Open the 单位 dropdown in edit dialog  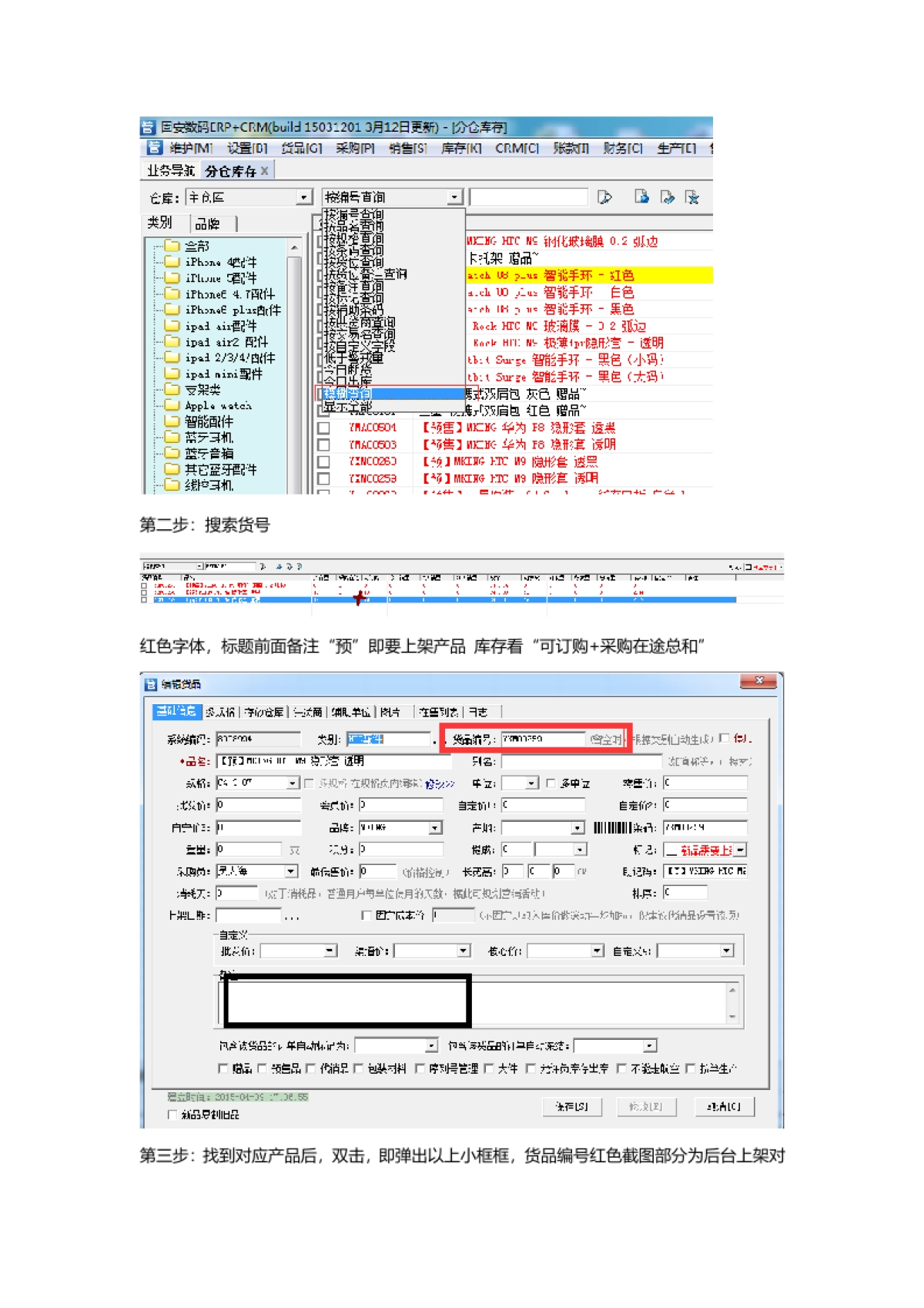pos(532,783)
